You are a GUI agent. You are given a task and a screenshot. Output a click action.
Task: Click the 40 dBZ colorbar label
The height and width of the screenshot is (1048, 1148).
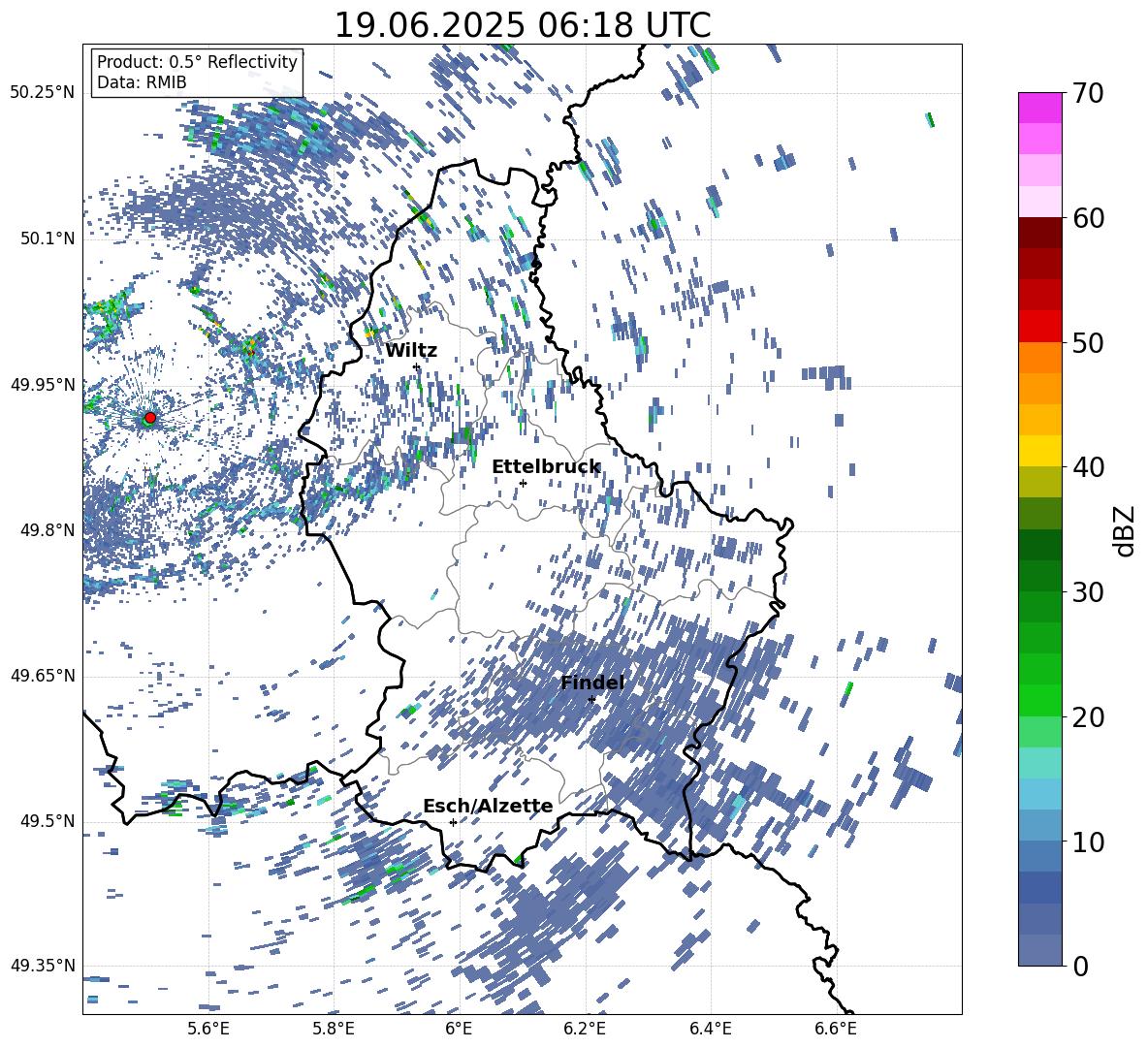pyautogui.click(x=1087, y=467)
